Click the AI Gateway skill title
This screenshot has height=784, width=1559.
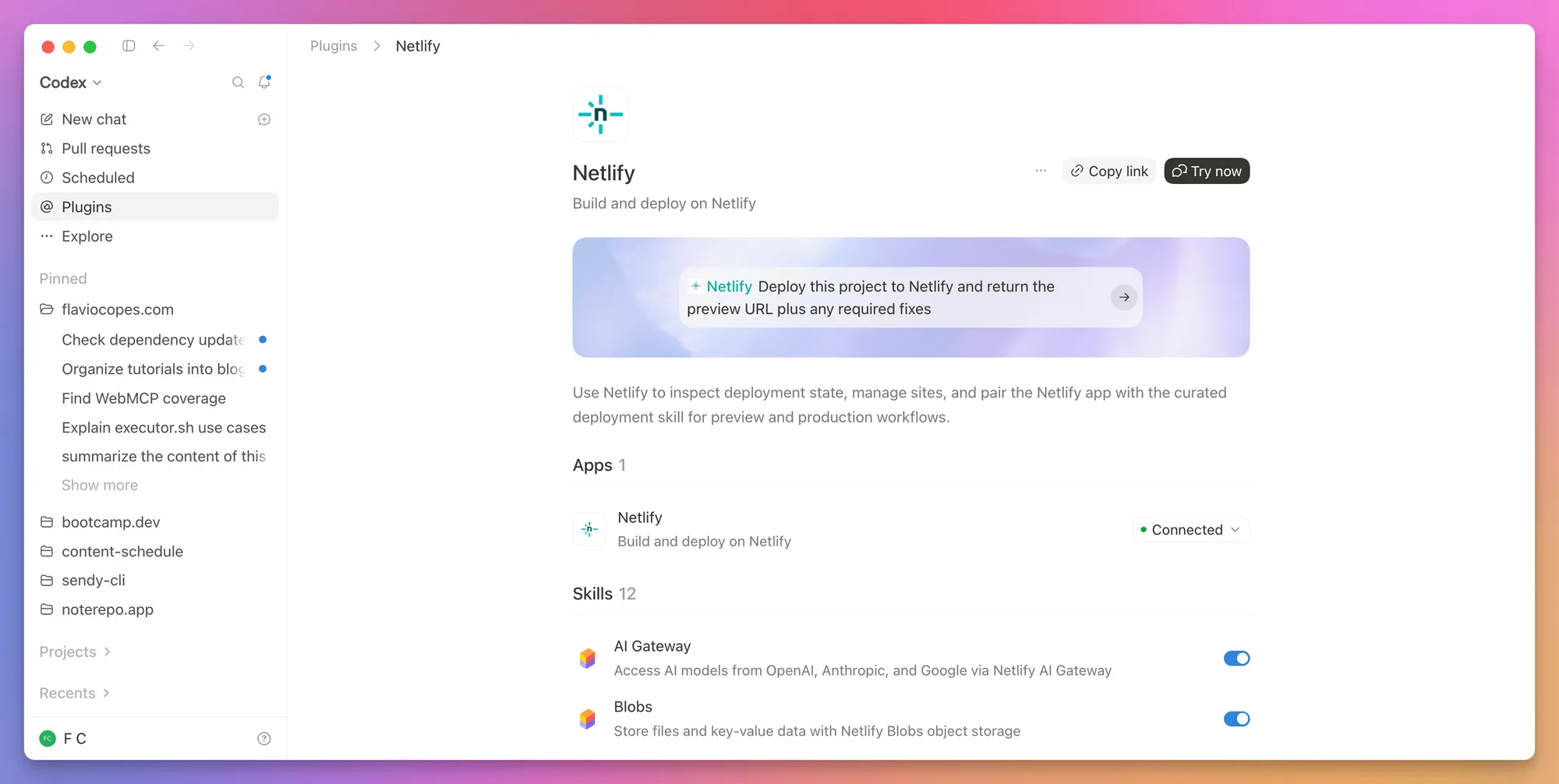652,646
